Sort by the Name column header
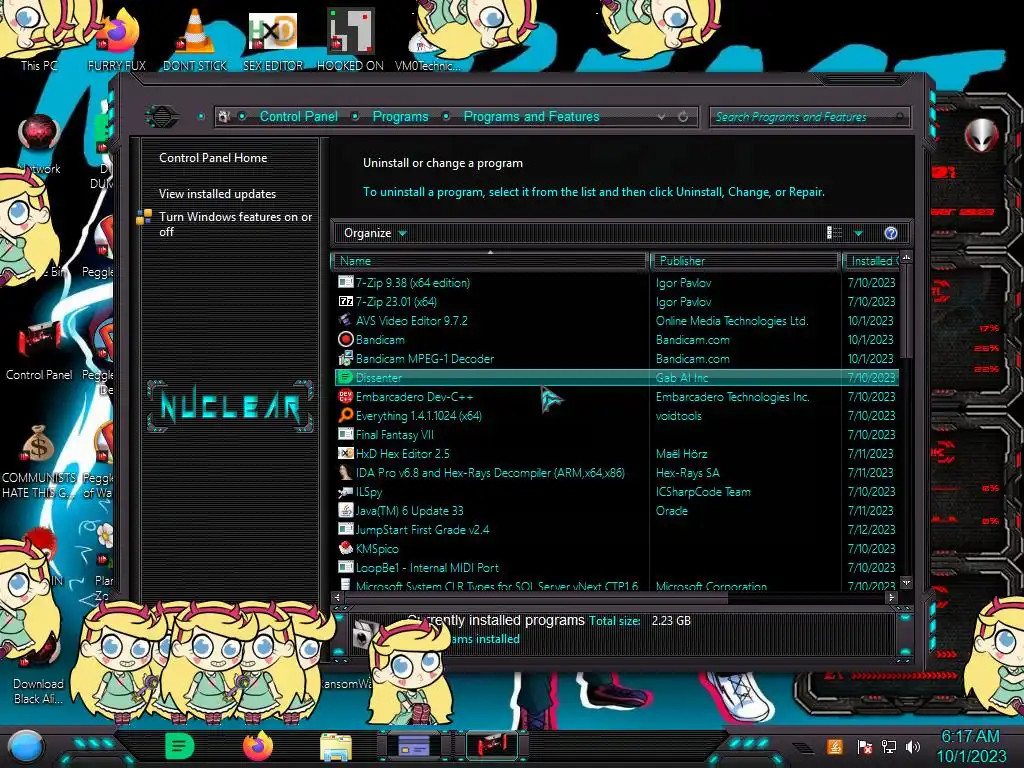This screenshot has height=768, width=1024. coord(490,261)
